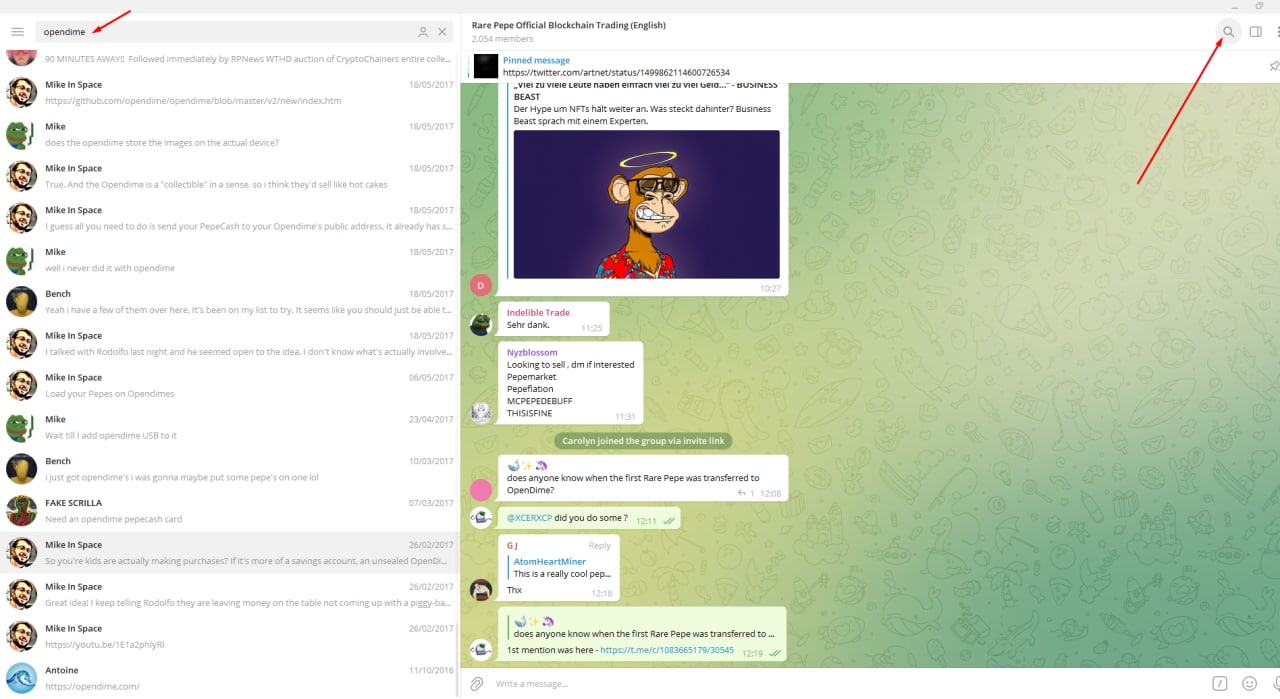
Task: Clear the opendime search query
Action: [x=442, y=32]
